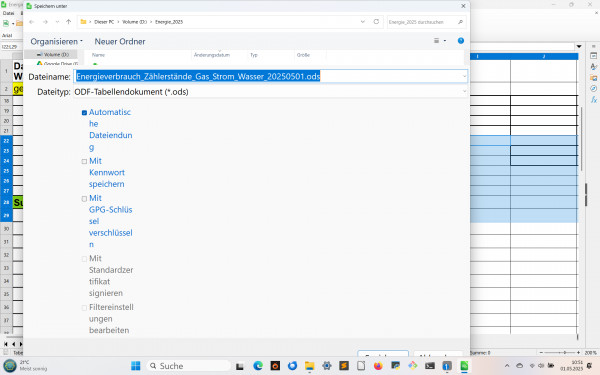Image resolution: width=600 pixels, height=375 pixels.
Task: Open Calc sidebar settings menu icon
Action: point(593,46)
